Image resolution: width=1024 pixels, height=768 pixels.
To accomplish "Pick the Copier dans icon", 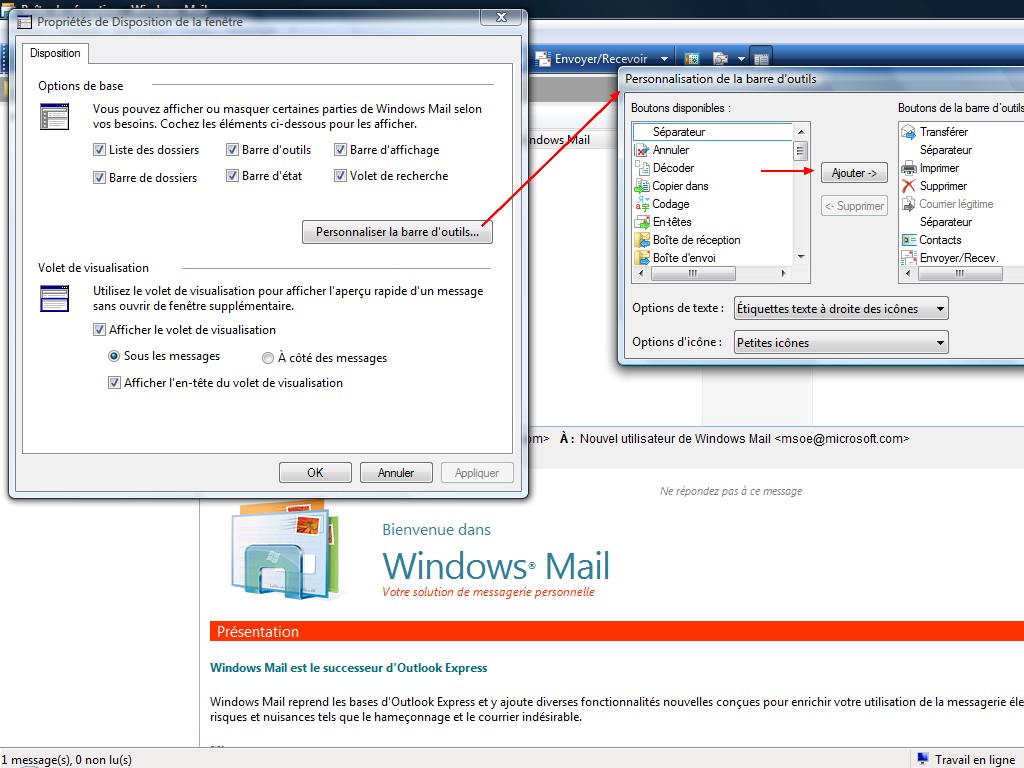I will tap(642, 186).
